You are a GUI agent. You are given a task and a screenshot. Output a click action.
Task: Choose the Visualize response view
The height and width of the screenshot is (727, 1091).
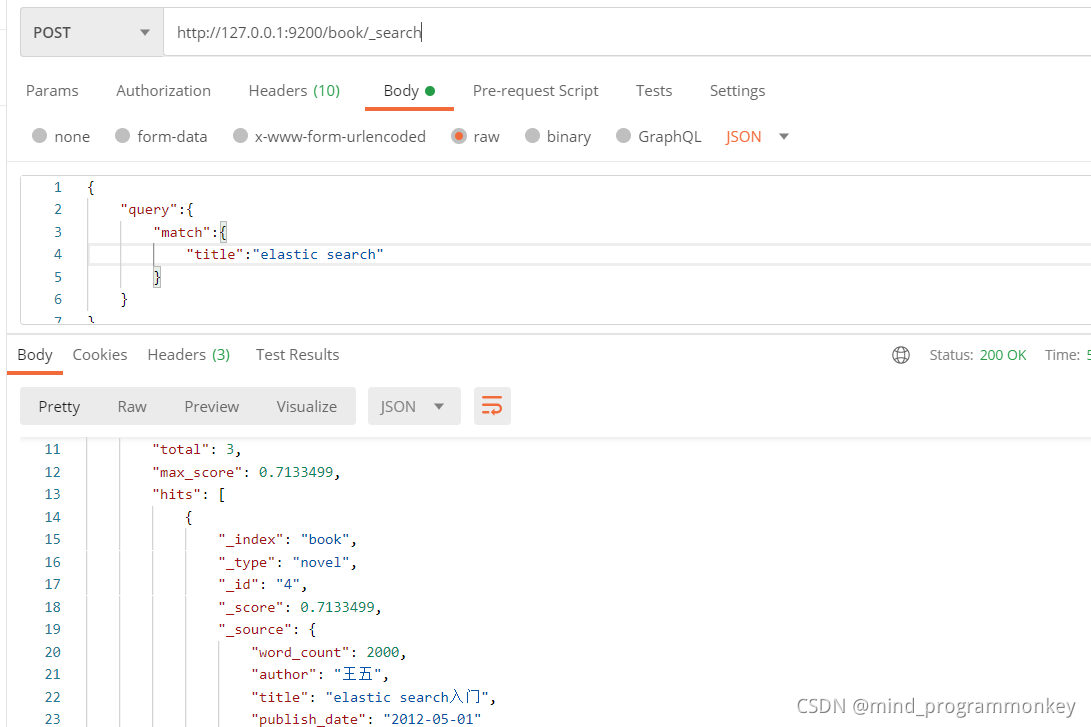pyautogui.click(x=307, y=406)
